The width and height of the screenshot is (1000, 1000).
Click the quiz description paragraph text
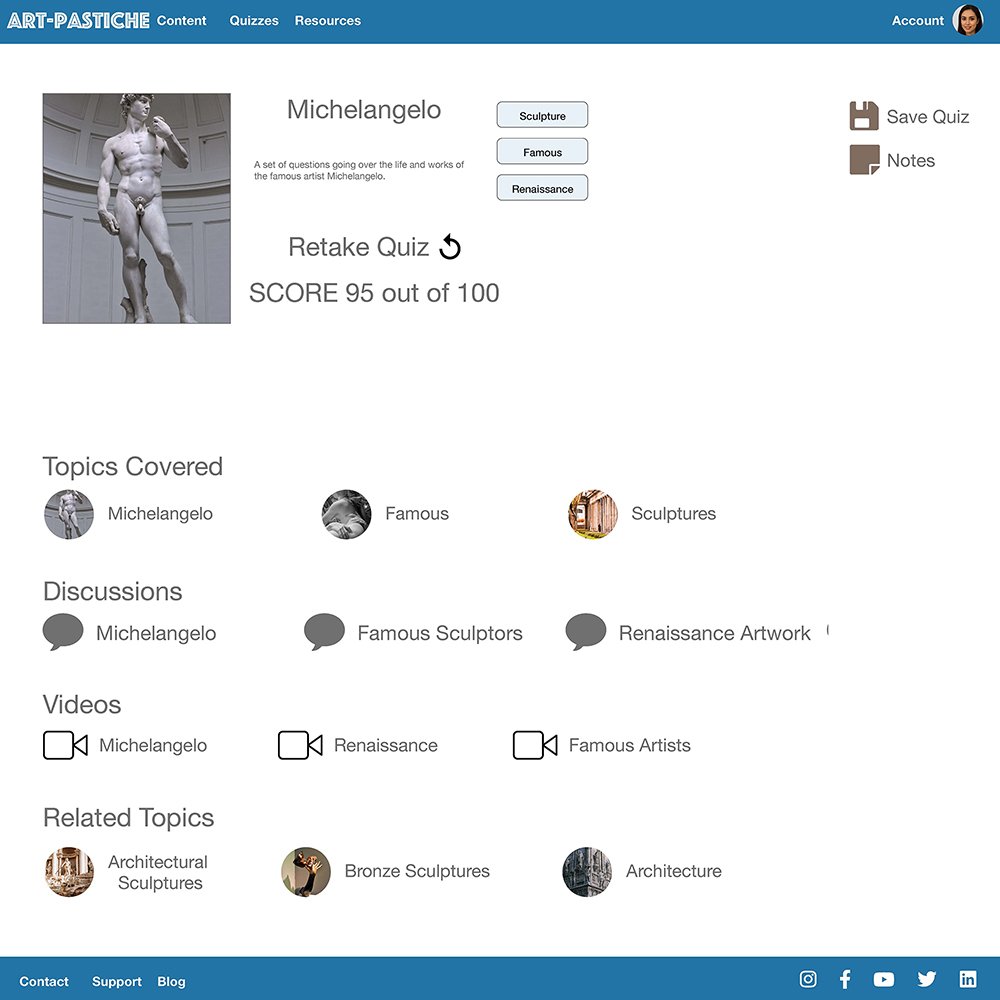point(359,170)
